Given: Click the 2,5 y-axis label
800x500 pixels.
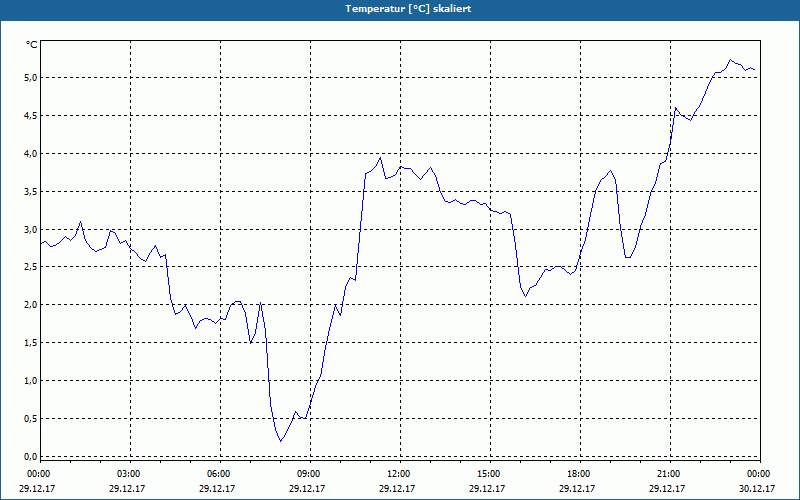Looking at the screenshot, I should click(31, 267).
